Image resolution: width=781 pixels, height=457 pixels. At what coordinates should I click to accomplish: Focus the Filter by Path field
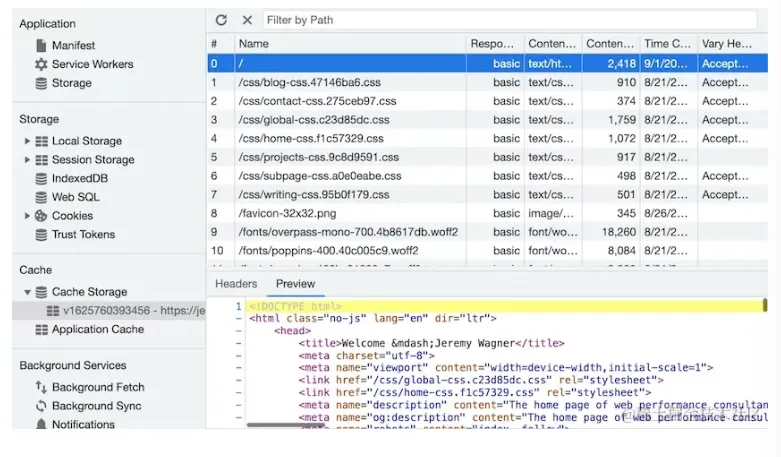(x=510, y=20)
